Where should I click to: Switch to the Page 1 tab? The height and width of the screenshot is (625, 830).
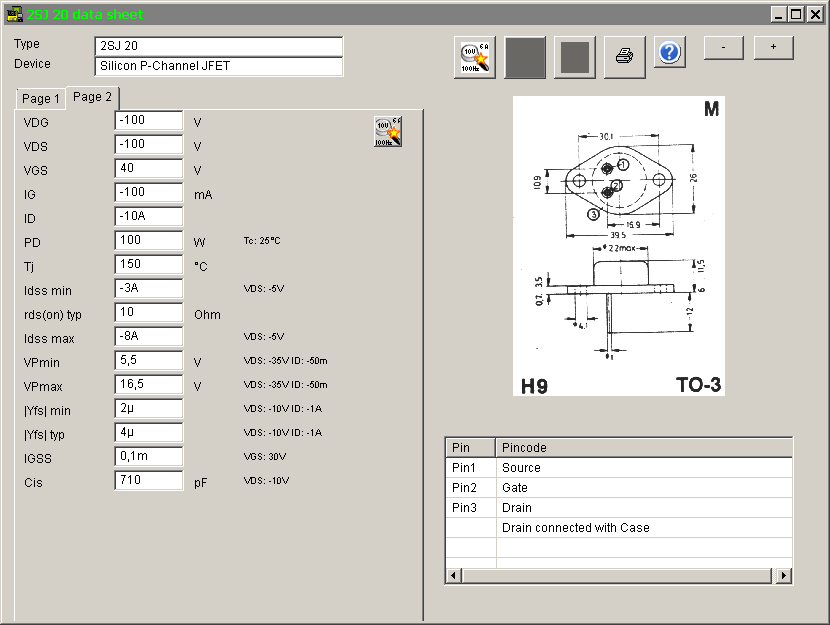(x=41, y=99)
